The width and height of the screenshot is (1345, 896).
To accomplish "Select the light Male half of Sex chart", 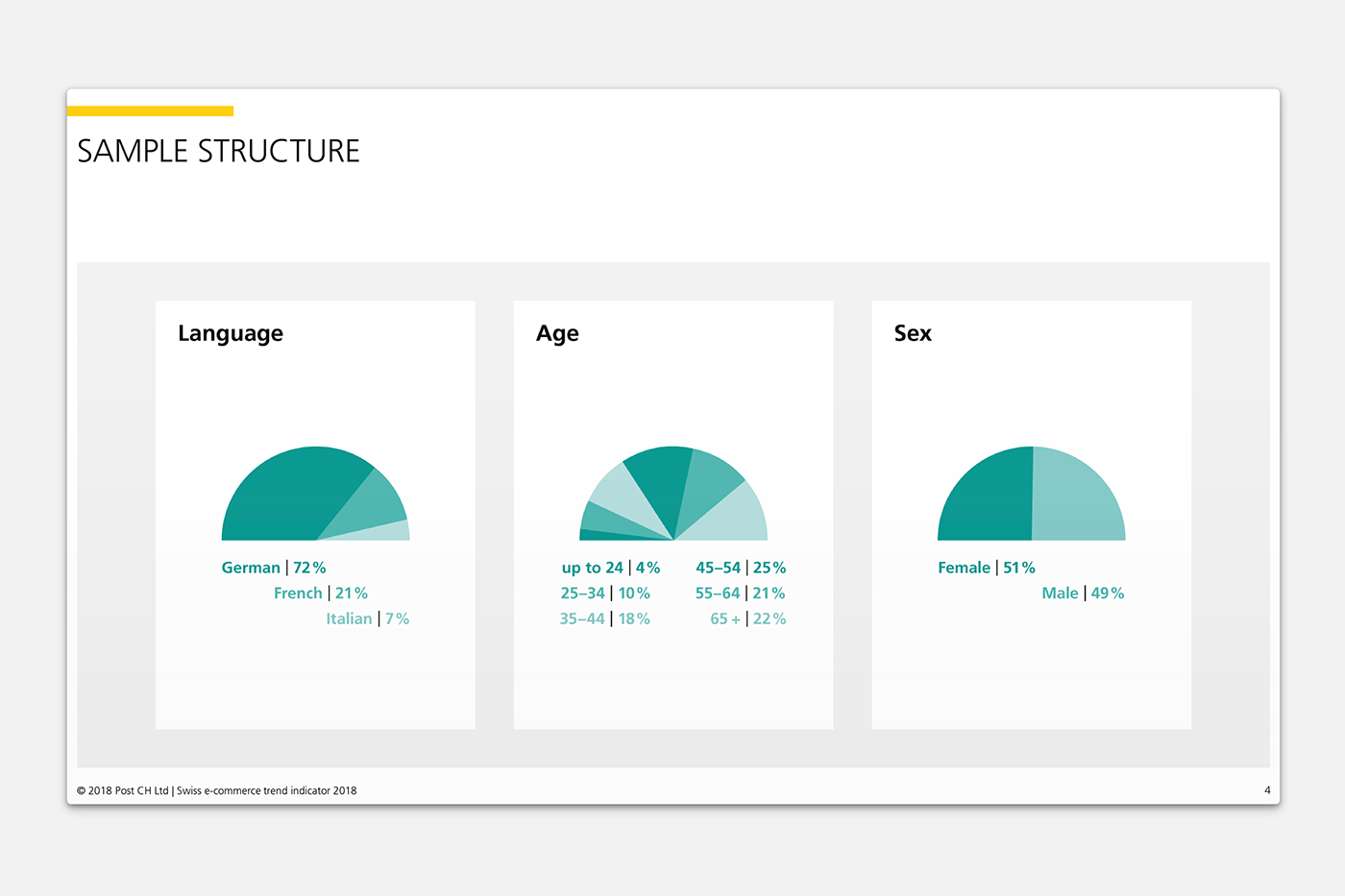I will click(1074, 501).
